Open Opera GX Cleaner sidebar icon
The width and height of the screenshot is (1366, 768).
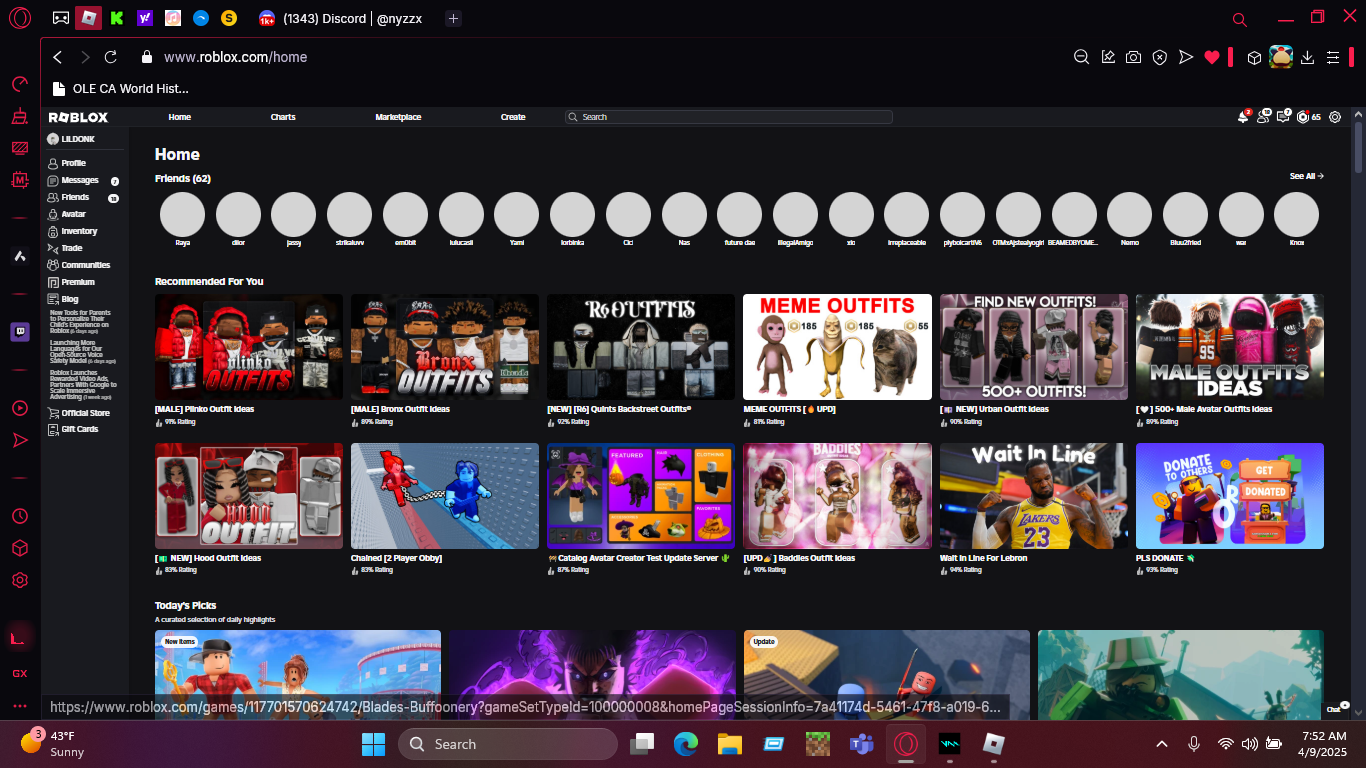20,117
